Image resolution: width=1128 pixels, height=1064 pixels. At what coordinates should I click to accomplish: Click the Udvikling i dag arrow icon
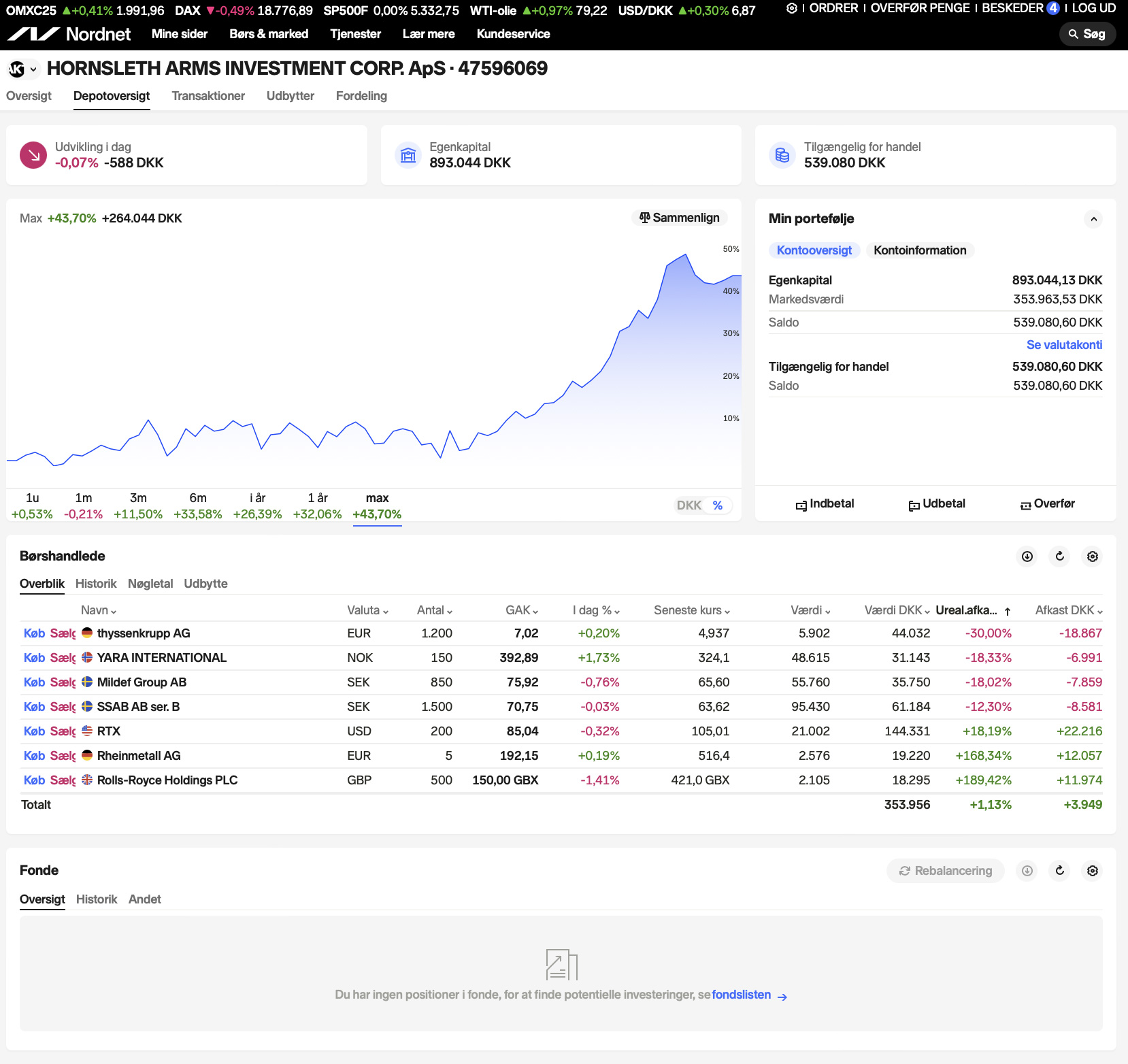[33, 155]
